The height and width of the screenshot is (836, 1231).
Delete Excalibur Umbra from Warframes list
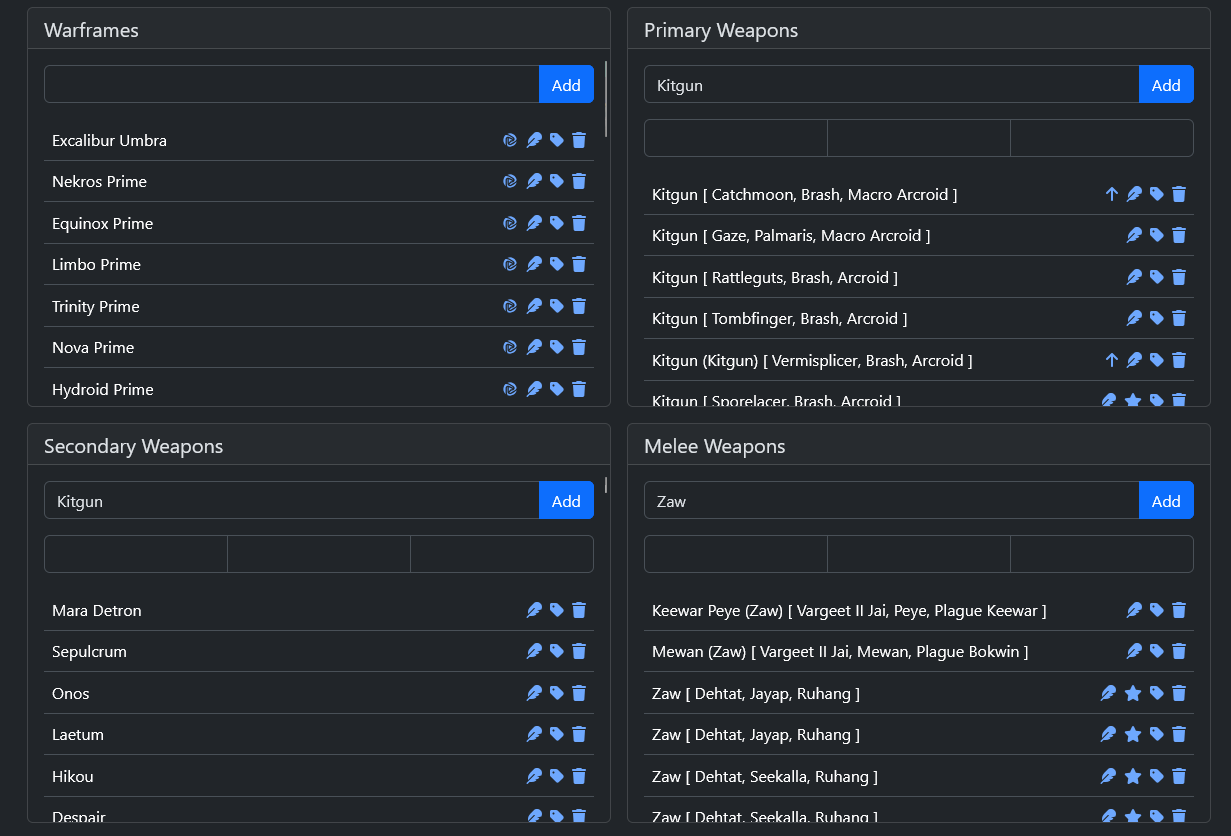coord(579,140)
